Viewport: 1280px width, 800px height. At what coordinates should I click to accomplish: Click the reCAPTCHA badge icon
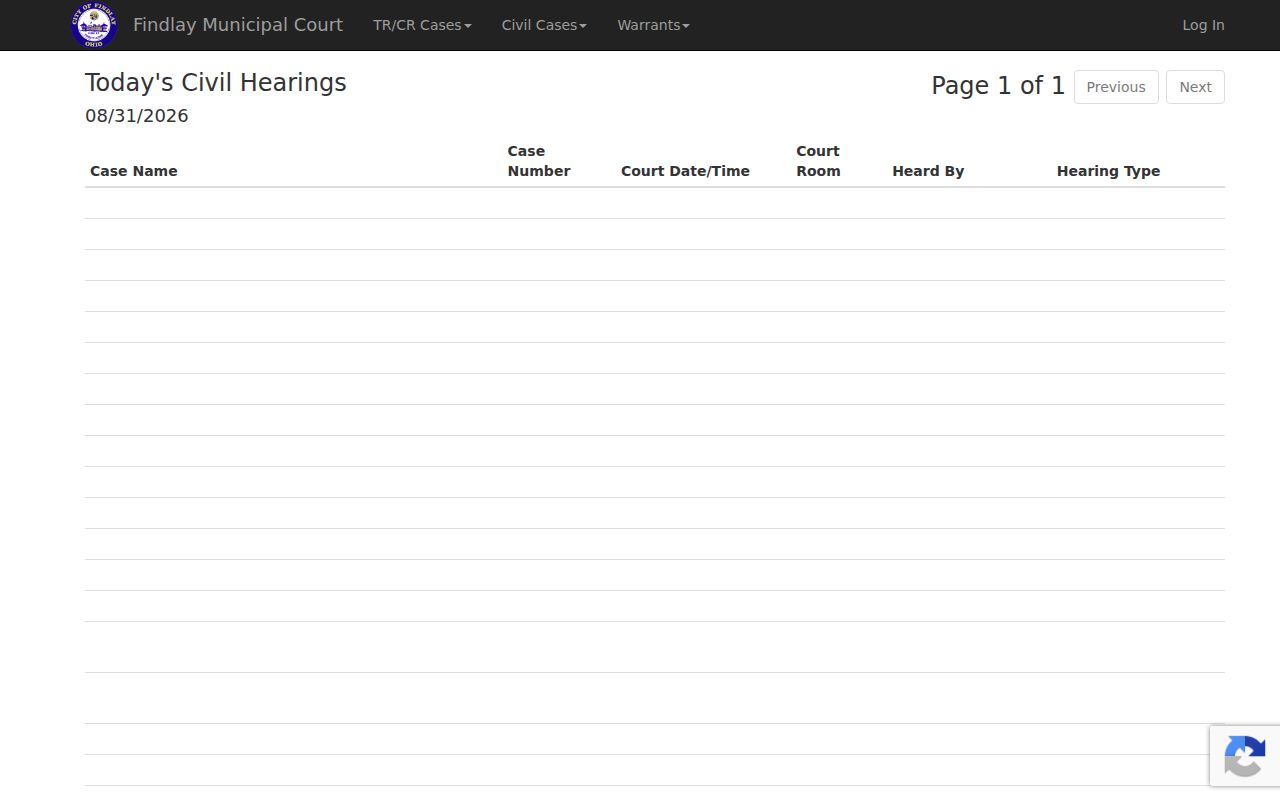point(1245,757)
